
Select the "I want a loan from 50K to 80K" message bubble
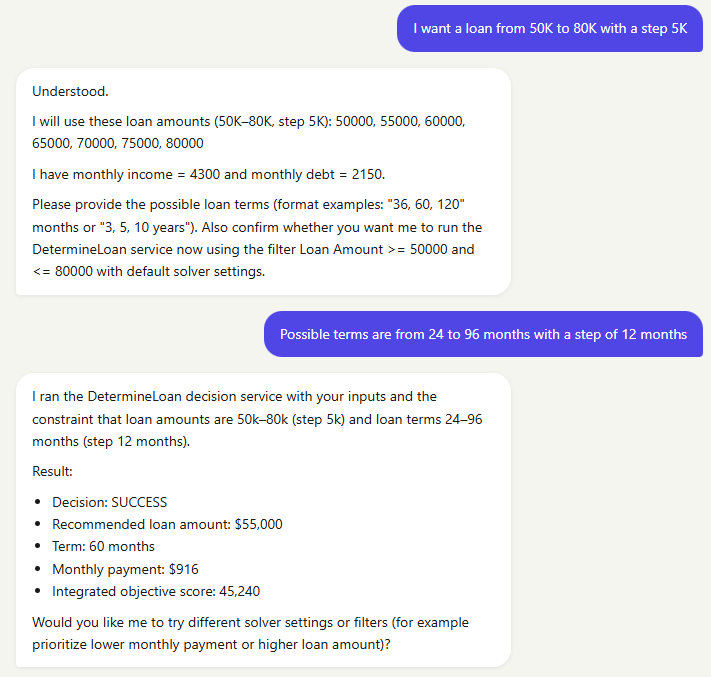click(x=550, y=29)
